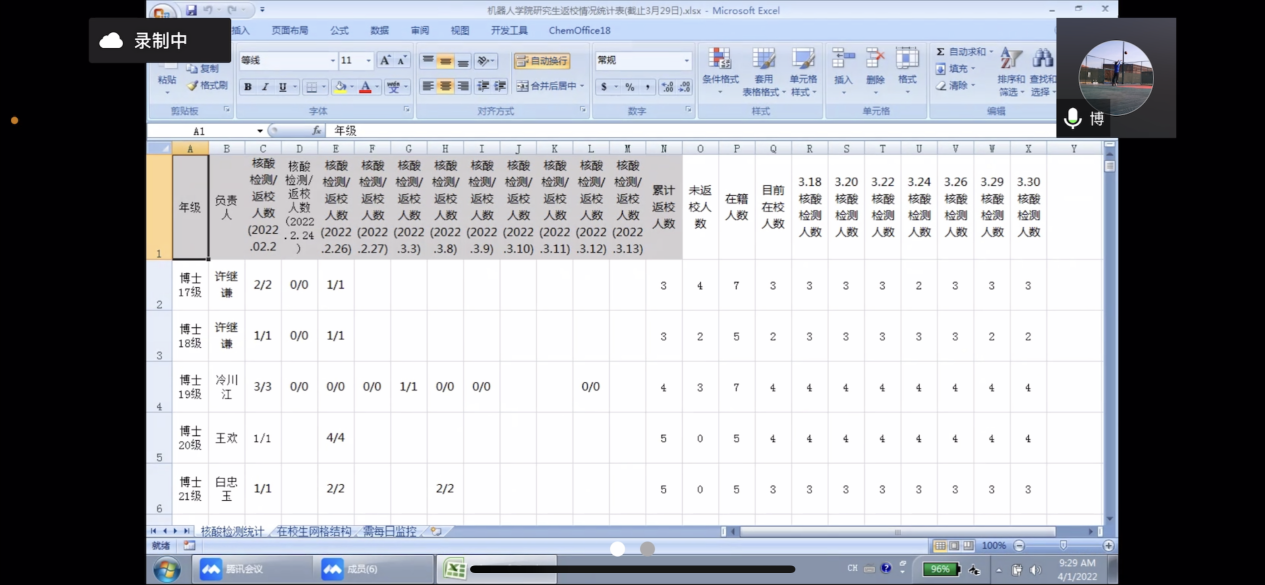
Task: Expand the number format 常规 dropdown
Action: click(687, 61)
